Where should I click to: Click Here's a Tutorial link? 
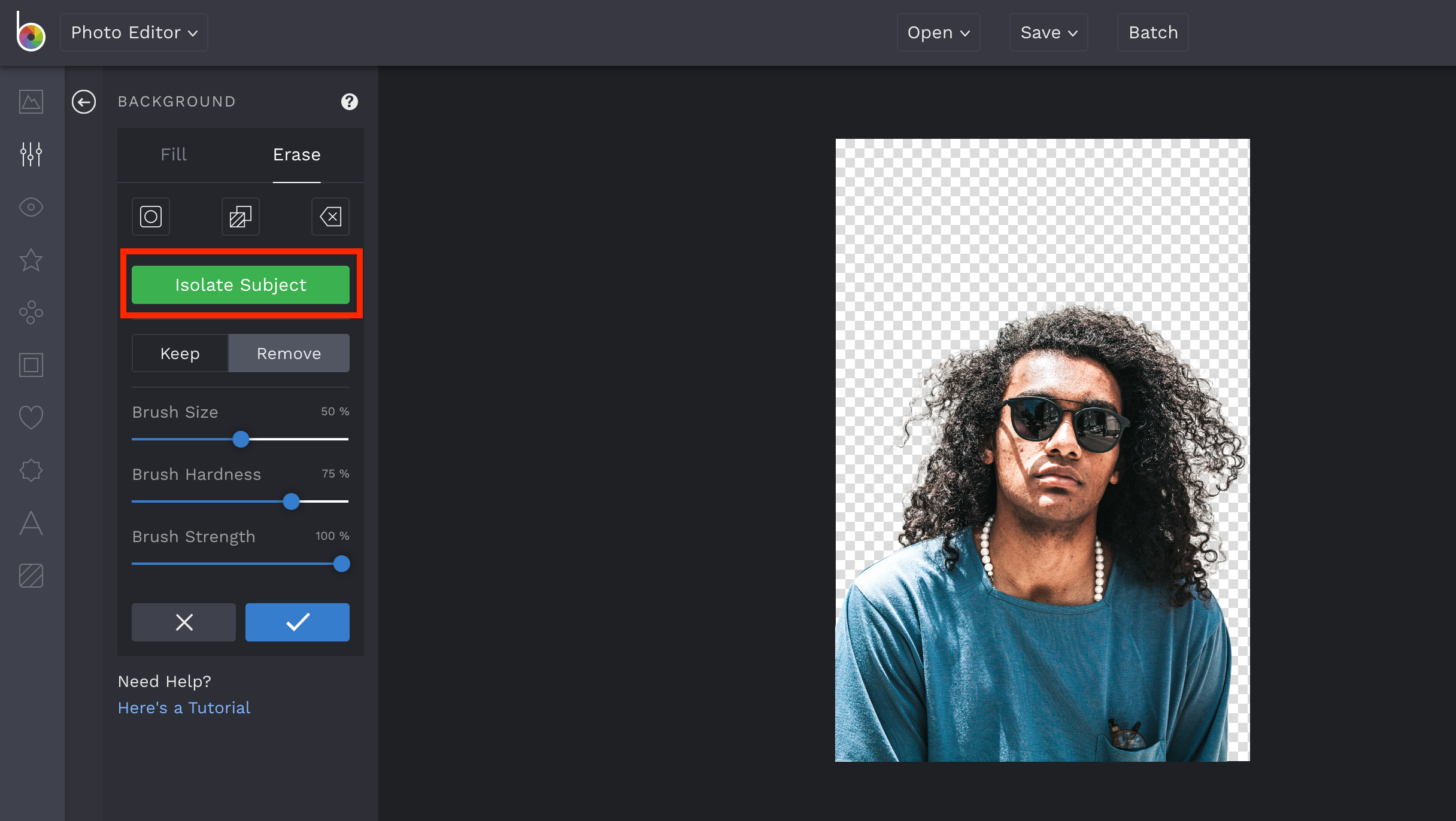pos(184,707)
